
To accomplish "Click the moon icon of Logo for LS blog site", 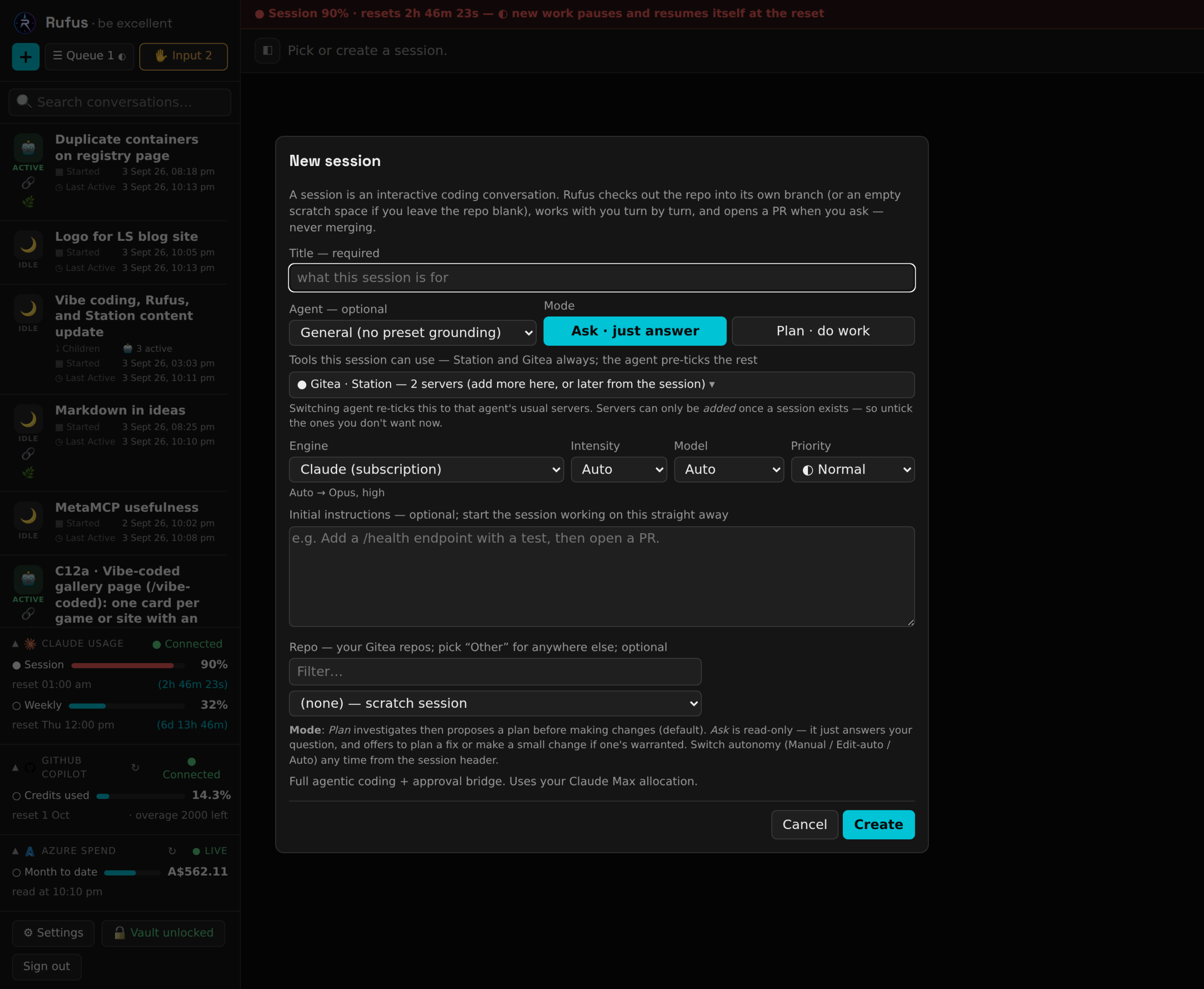I will point(29,245).
